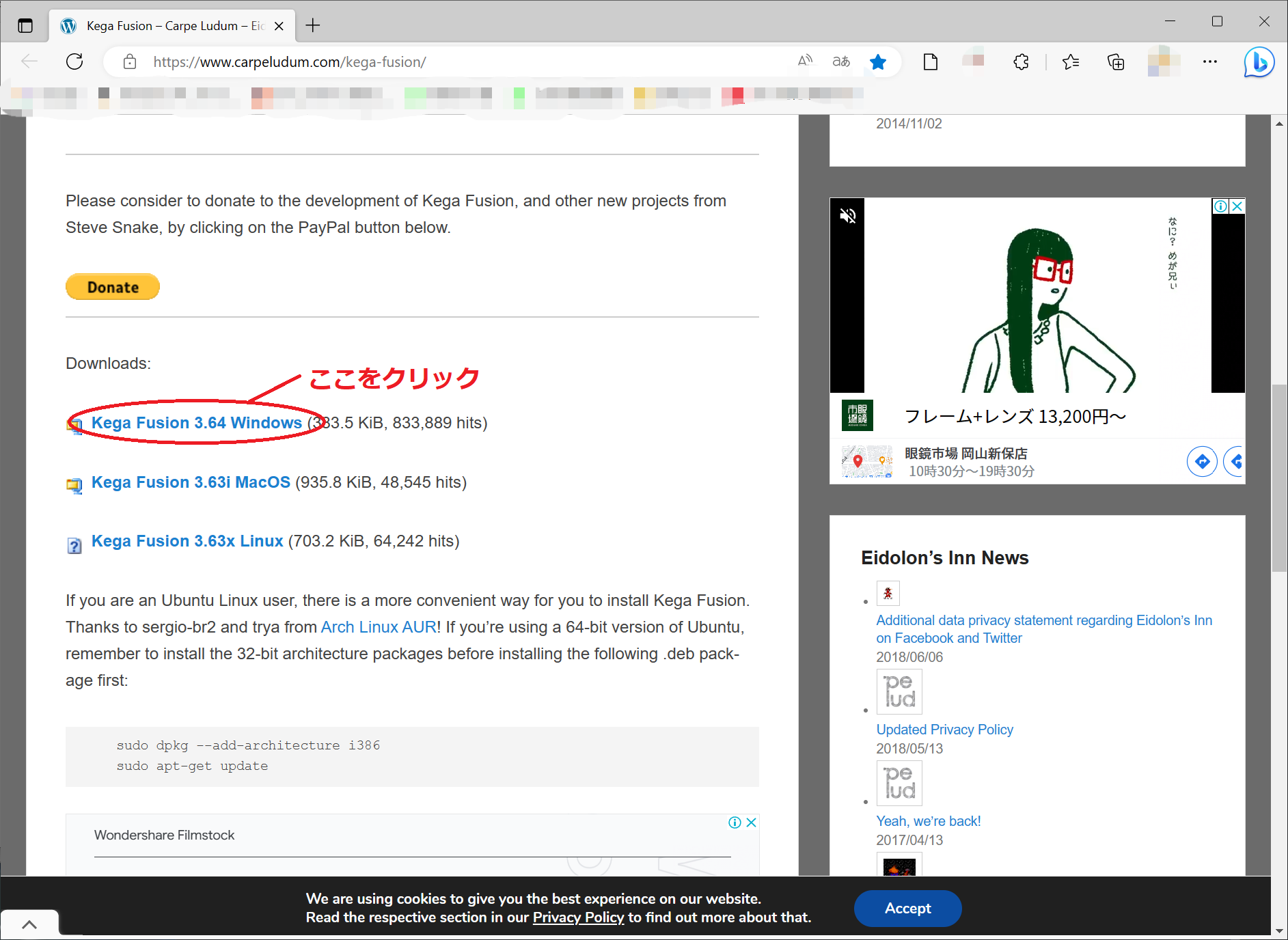This screenshot has width=1288, height=940.
Task: Open the browser profile avatar
Action: (1164, 62)
